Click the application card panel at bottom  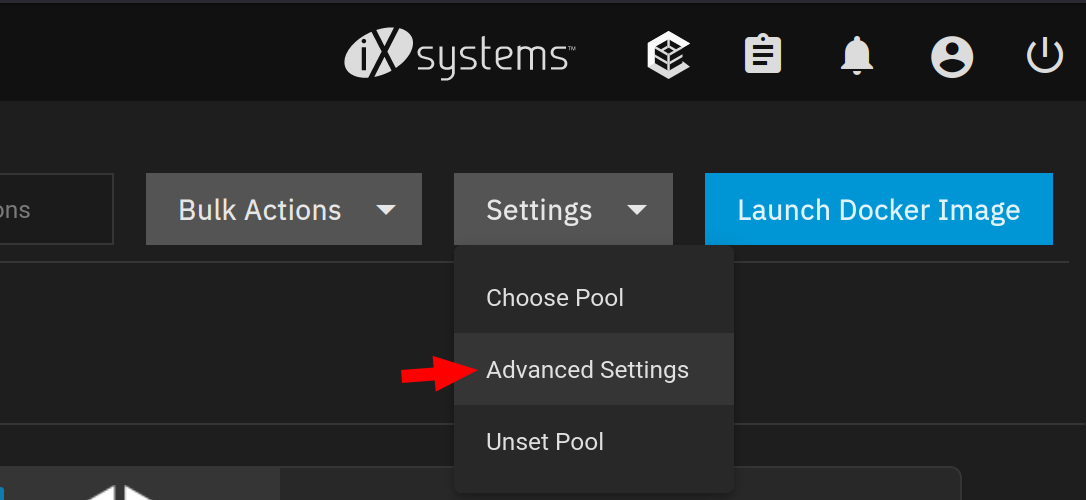point(481,483)
